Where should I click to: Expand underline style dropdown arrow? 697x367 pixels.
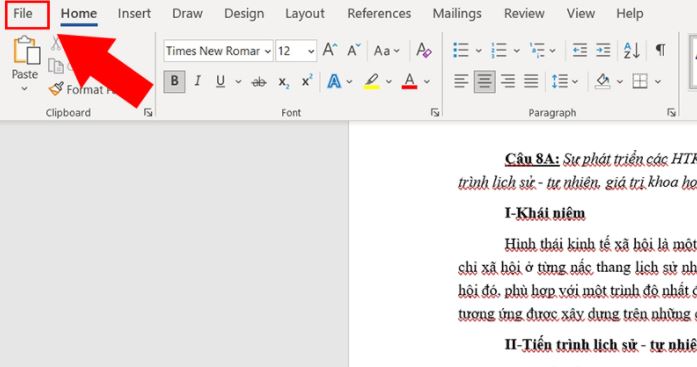click(238, 82)
